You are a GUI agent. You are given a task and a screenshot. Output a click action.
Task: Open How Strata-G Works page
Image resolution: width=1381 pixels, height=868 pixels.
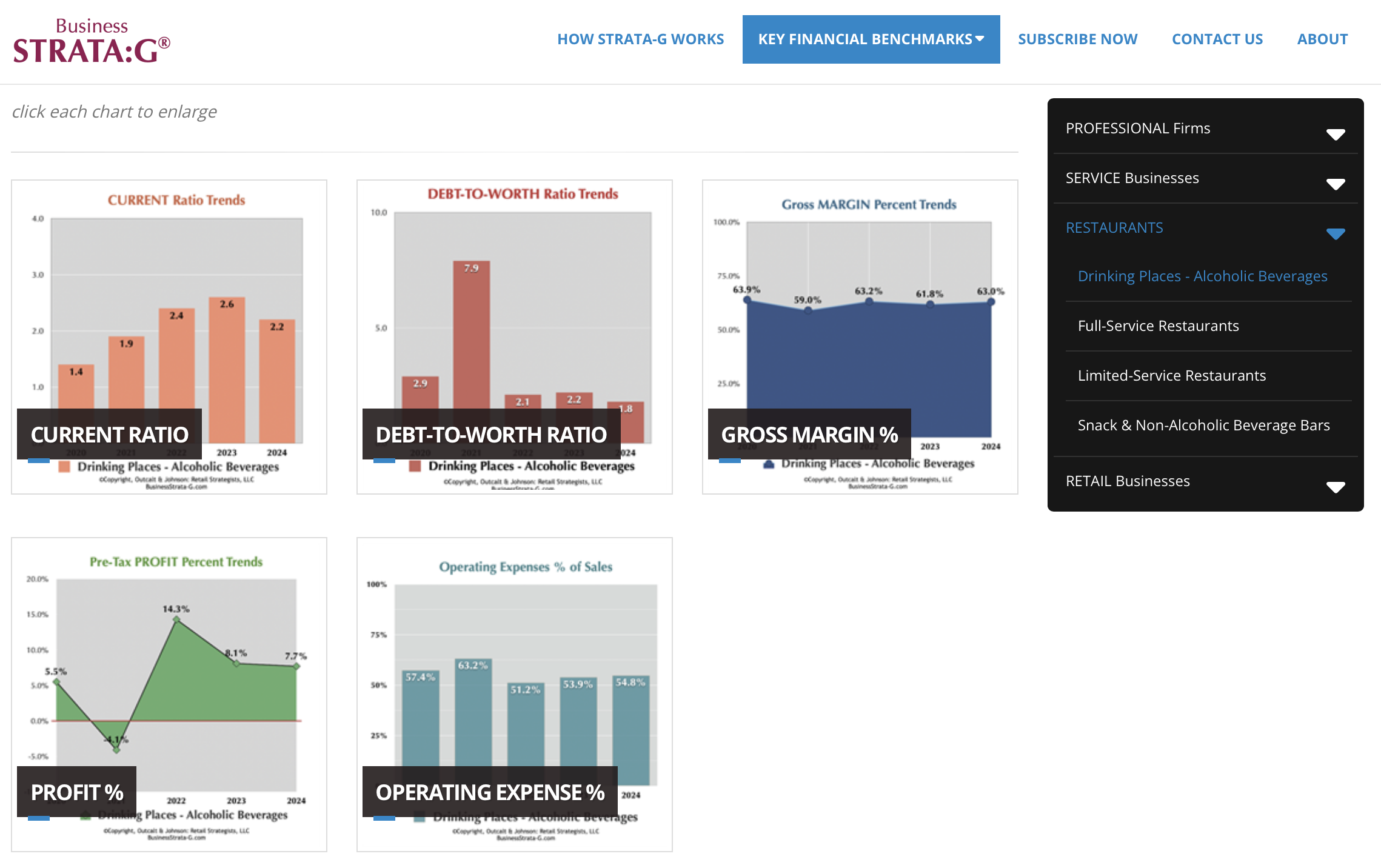[640, 39]
